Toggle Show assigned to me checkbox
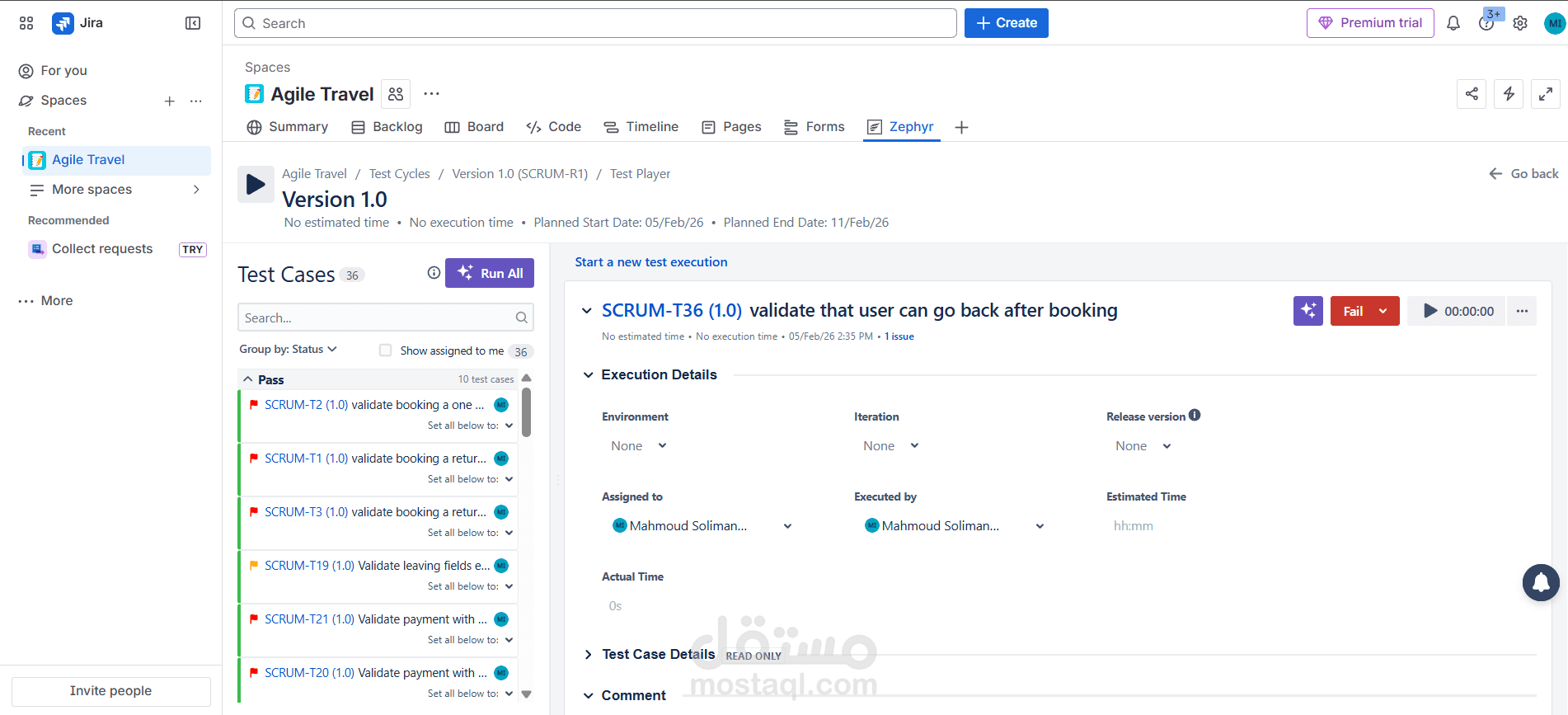Image resolution: width=1568 pixels, height=715 pixels. point(385,350)
